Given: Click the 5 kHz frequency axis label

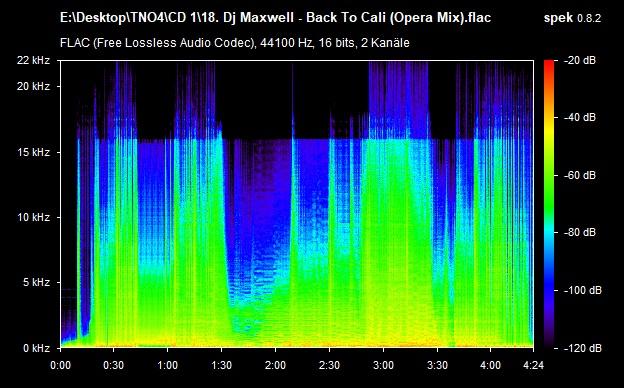Looking at the screenshot, I should coord(36,283).
